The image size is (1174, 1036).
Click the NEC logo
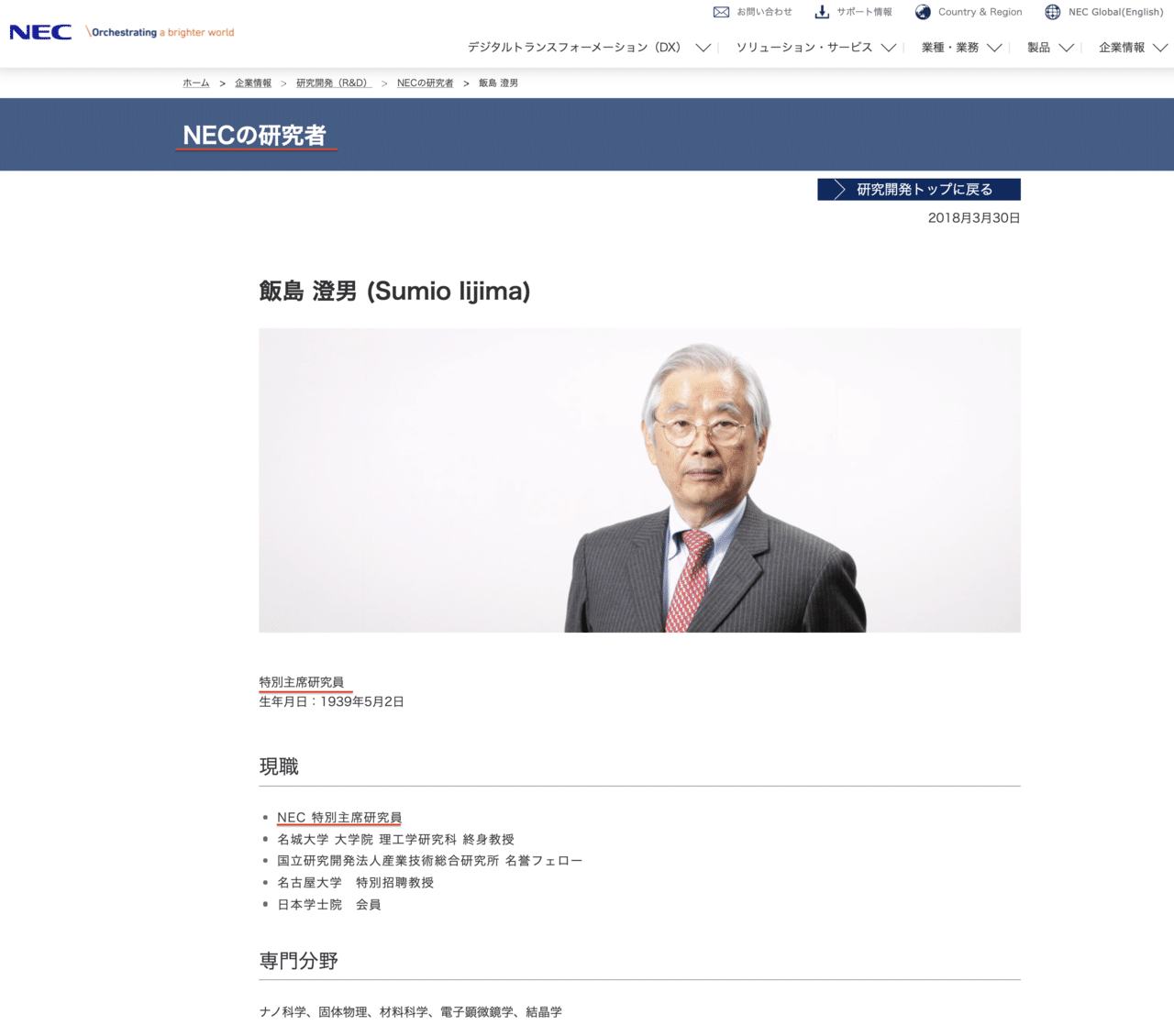point(40,32)
